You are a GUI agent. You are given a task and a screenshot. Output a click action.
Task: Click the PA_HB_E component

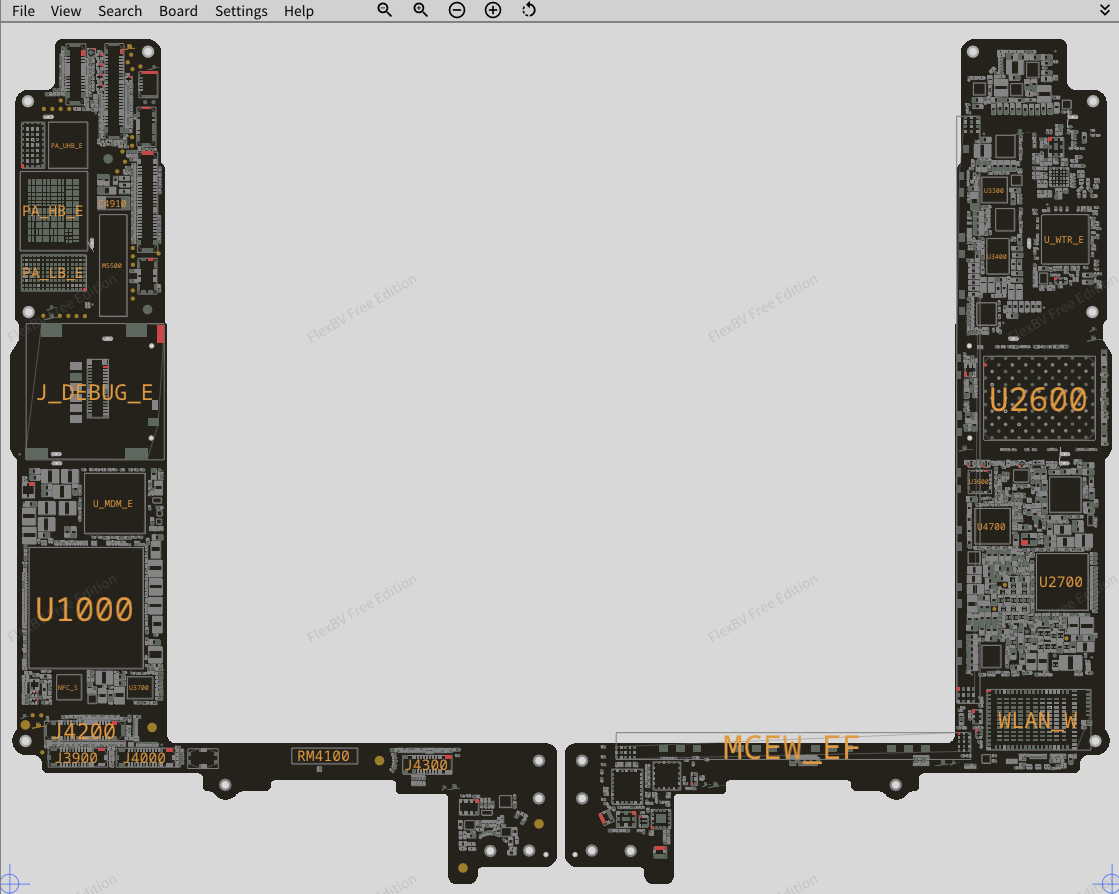click(x=53, y=211)
